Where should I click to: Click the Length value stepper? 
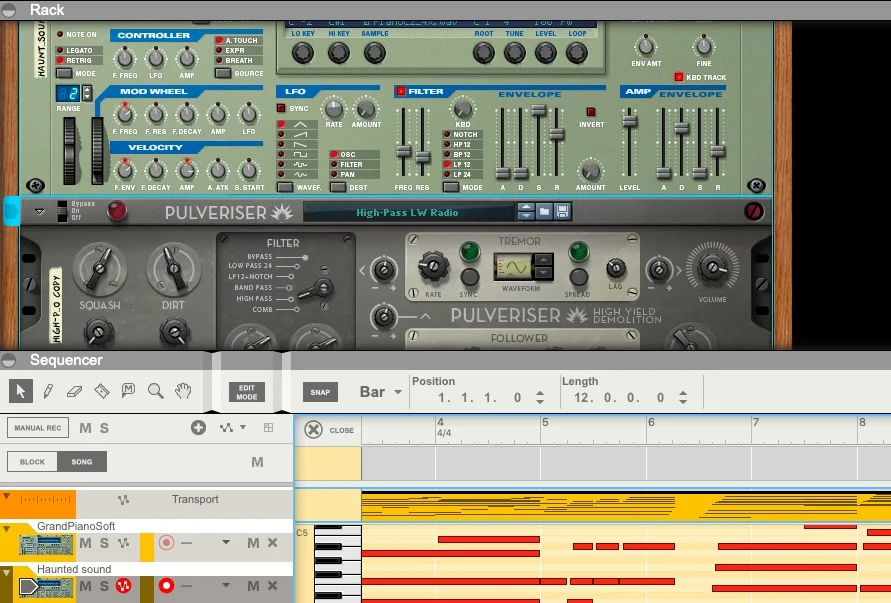[683, 397]
